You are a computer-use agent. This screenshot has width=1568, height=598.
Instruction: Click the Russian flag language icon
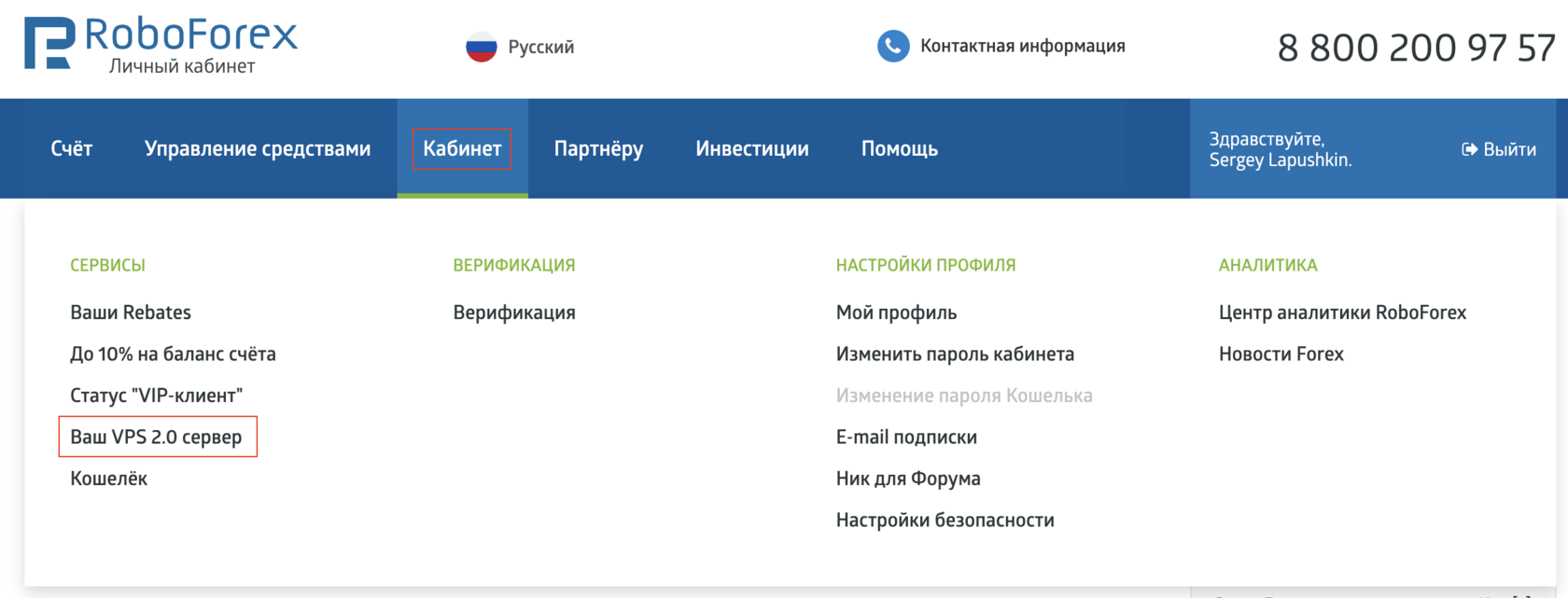(x=482, y=47)
